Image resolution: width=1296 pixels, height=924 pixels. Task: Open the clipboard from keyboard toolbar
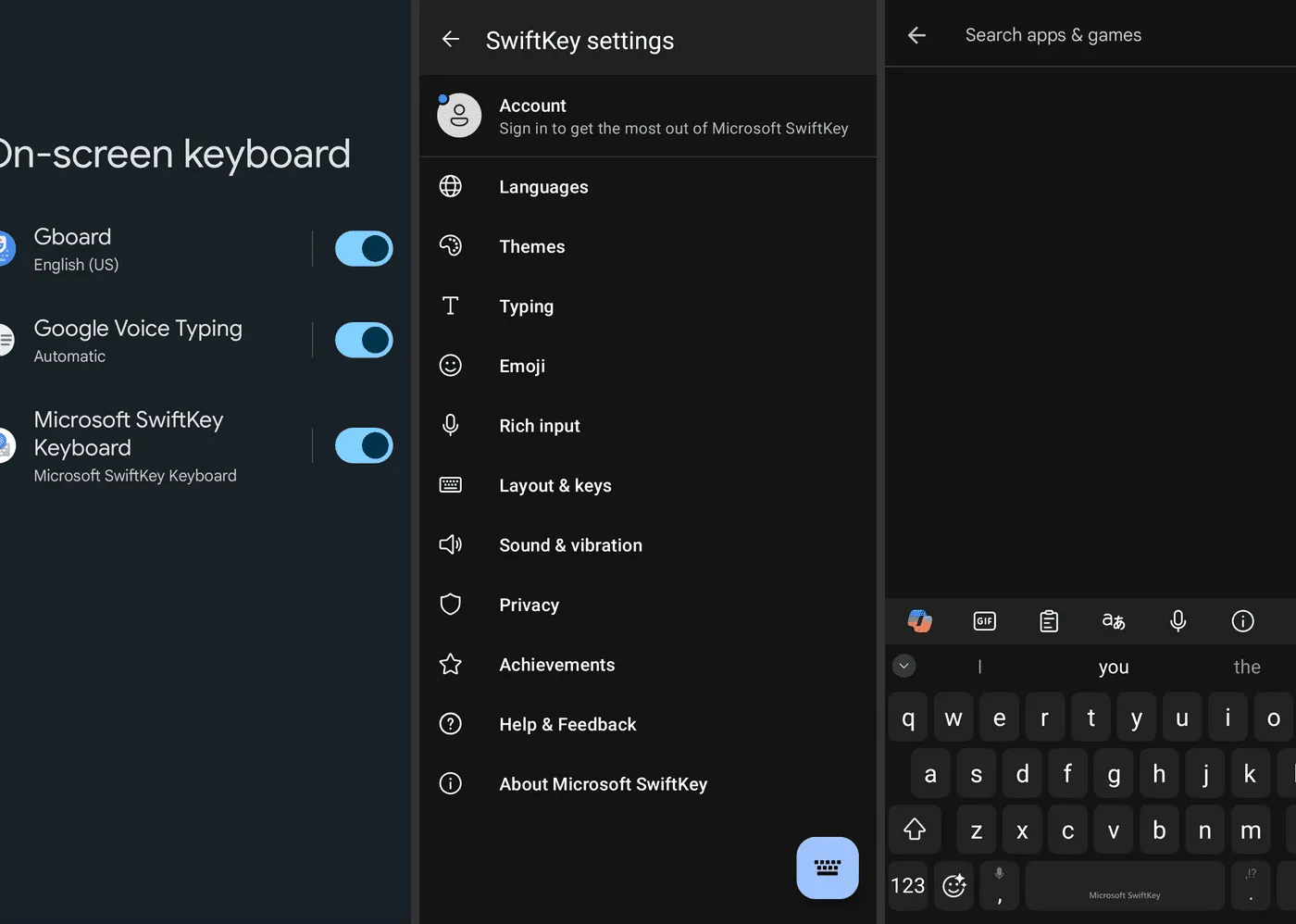(x=1049, y=621)
